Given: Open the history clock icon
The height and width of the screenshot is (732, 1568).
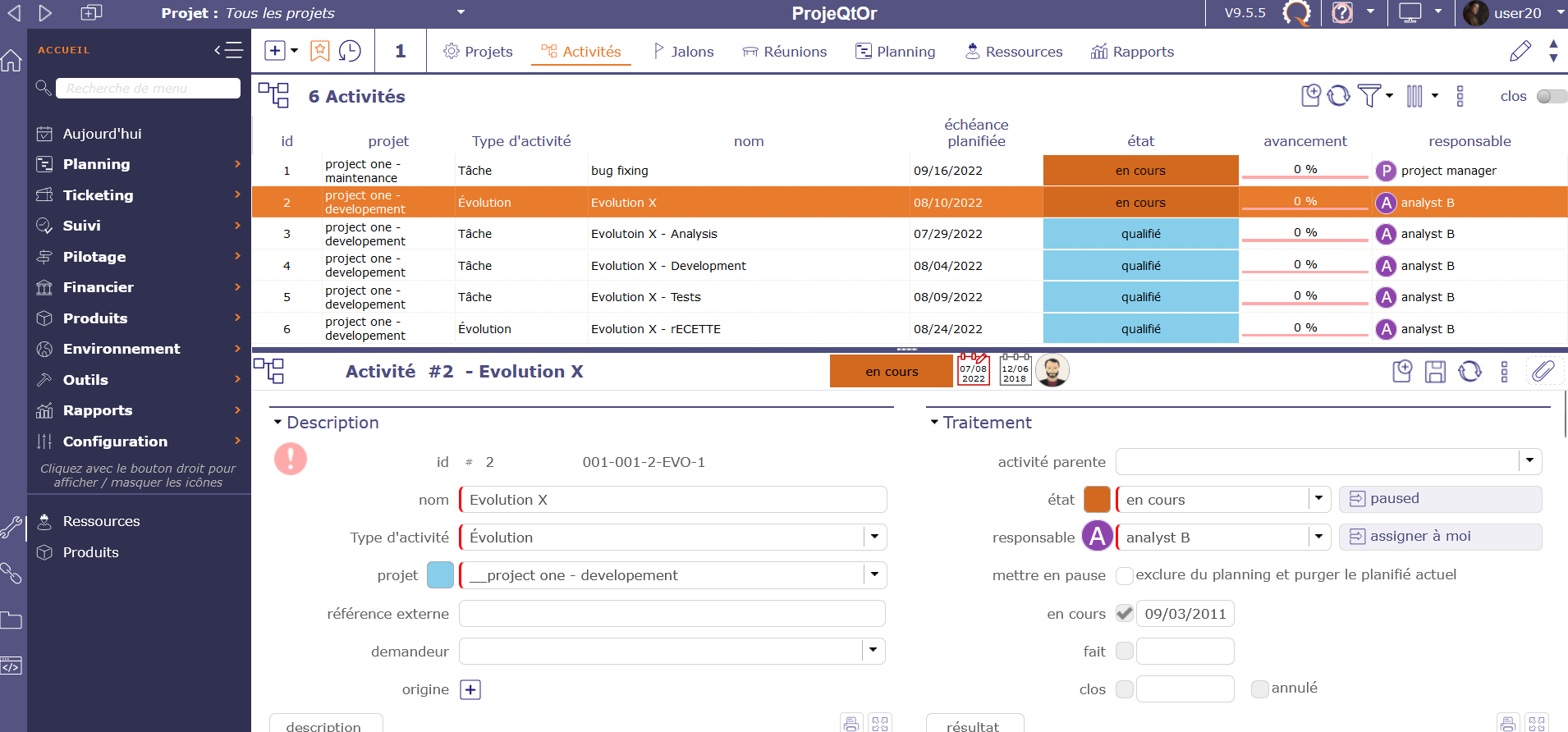Looking at the screenshot, I should [350, 51].
